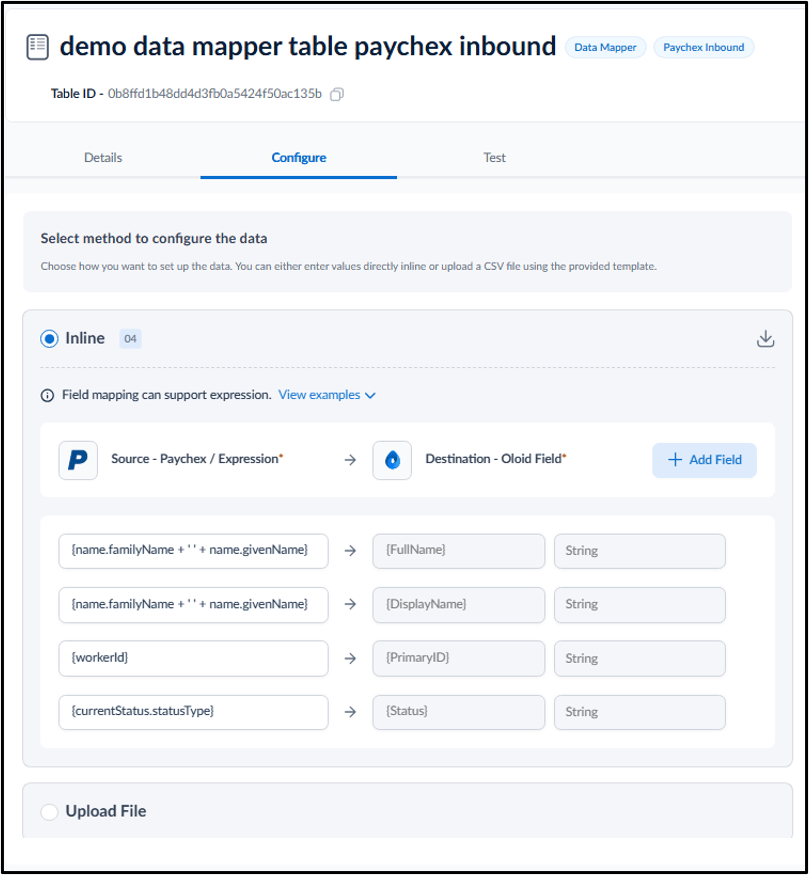This screenshot has width=809, height=875.
Task: Click the arrow between the Source and Destination headers
Action: pyautogui.click(x=350, y=460)
